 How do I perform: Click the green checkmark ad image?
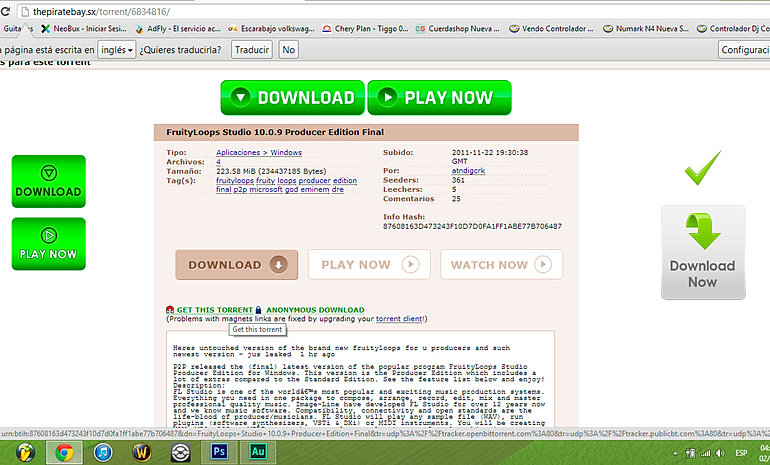click(703, 168)
